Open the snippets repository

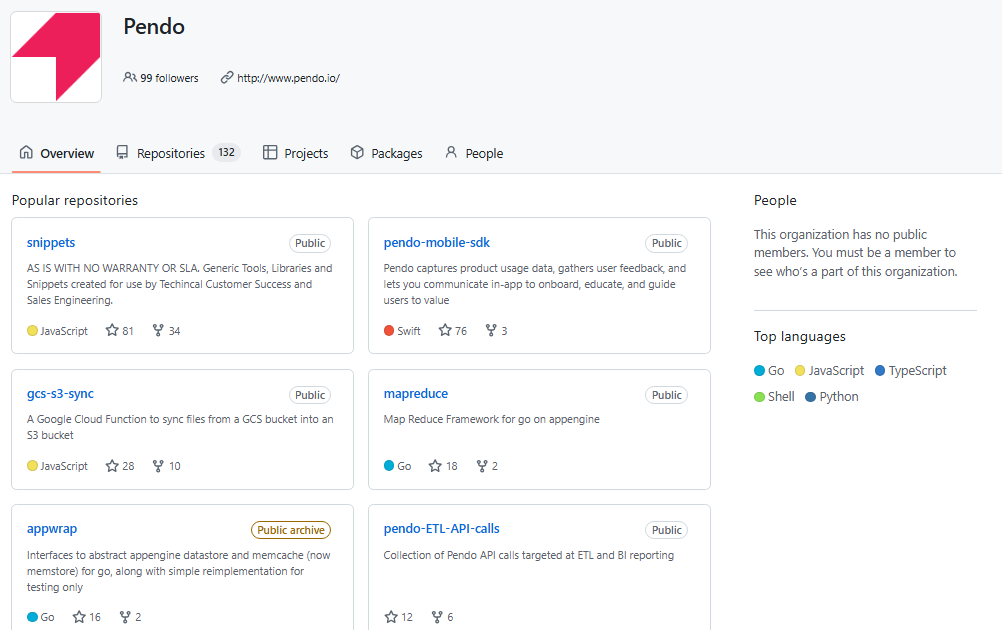coord(51,243)
